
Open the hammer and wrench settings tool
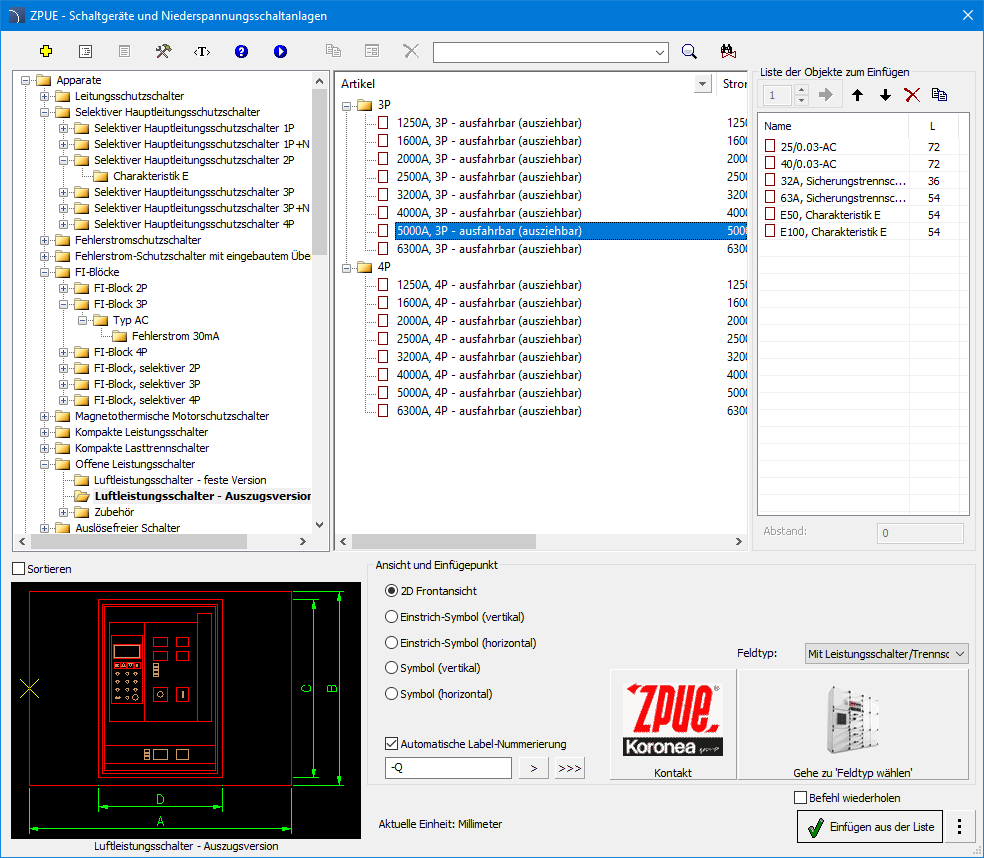pos(163,51)
